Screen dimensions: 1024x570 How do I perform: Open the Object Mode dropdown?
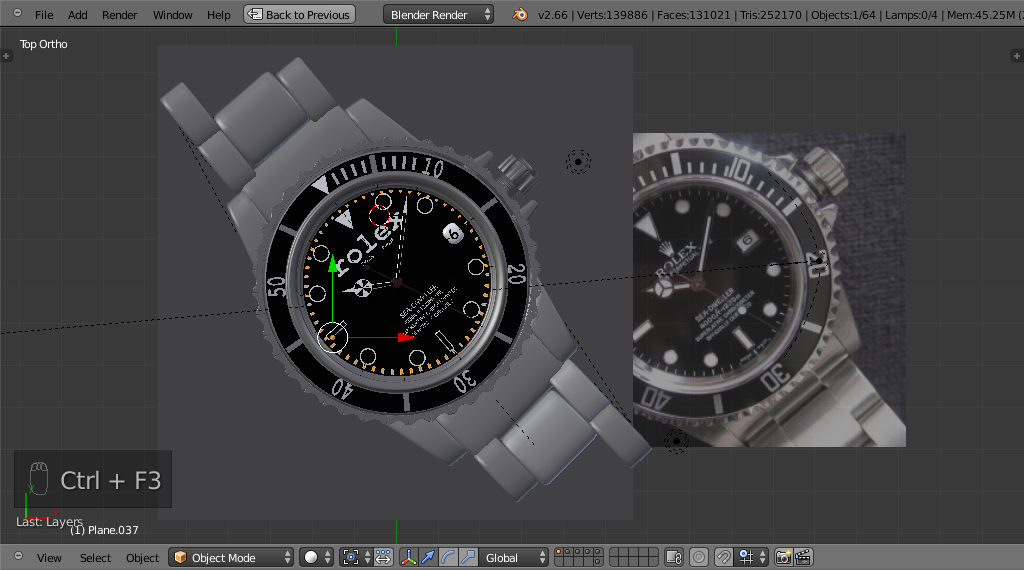231,558
